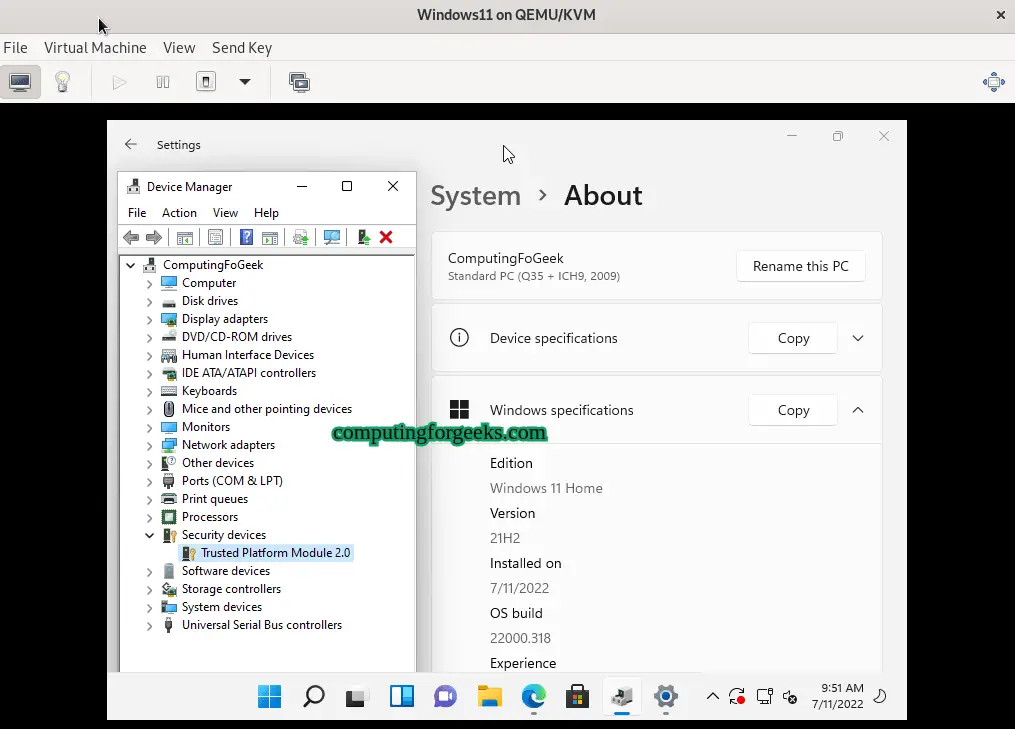Mute system volume from the system tray
This screenshot has height=729, width=1015.
point(791,697)
